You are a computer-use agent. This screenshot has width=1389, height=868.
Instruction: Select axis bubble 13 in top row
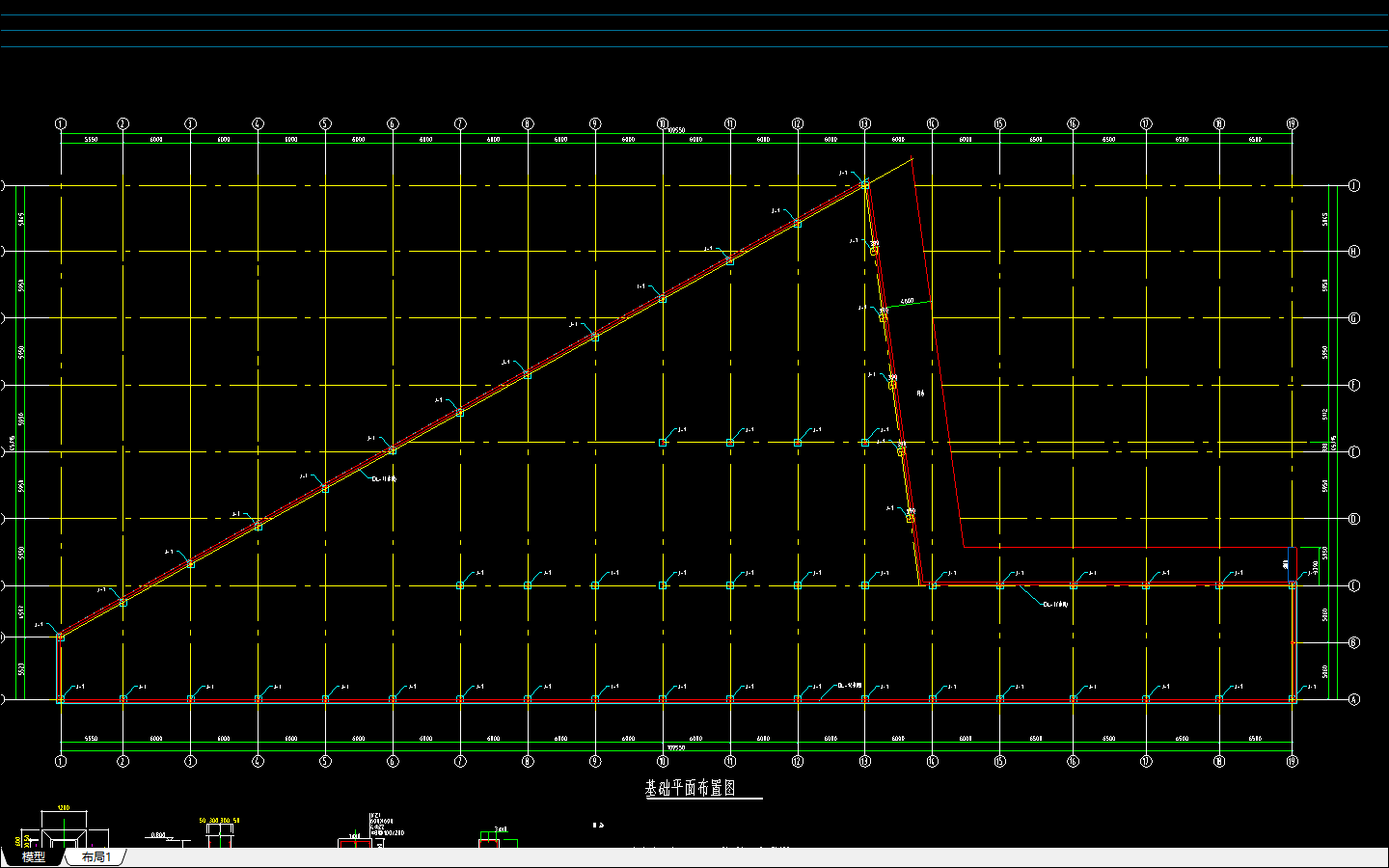point(864,123)
